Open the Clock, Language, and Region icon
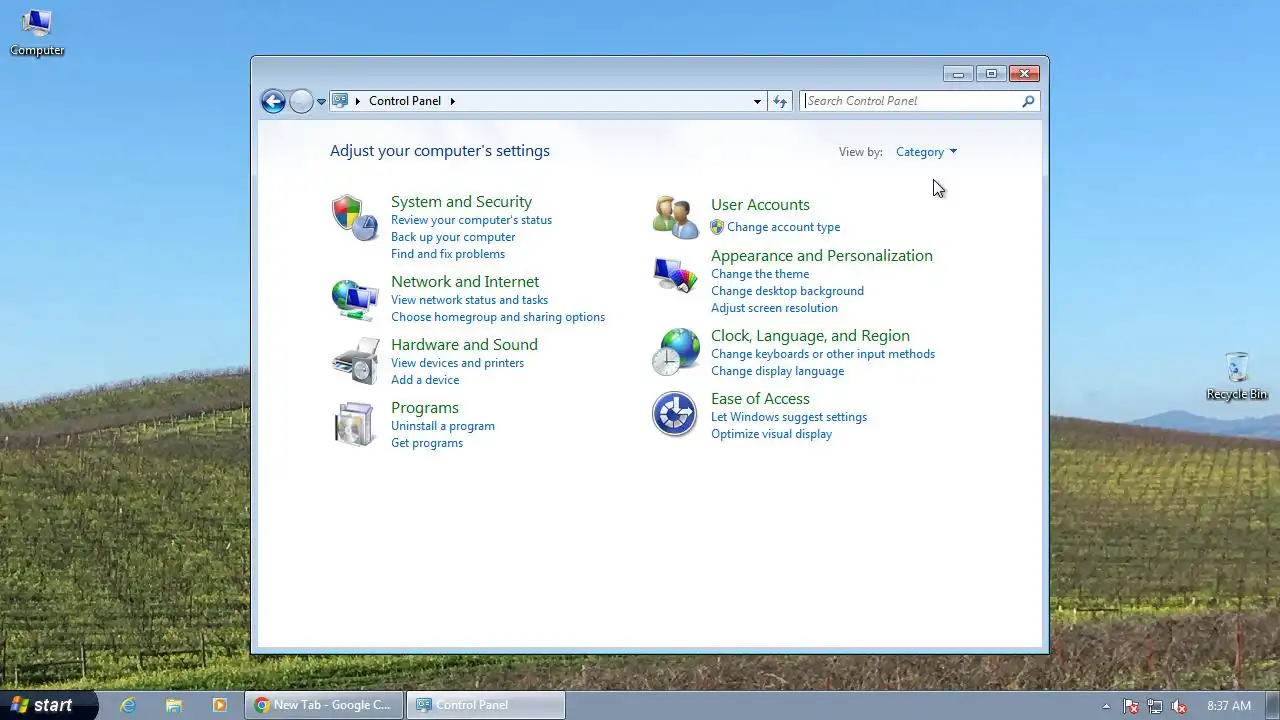Image resolution: width=1280 pixels, height=720 pixels. pyautogui.click(x=675, y=352)
